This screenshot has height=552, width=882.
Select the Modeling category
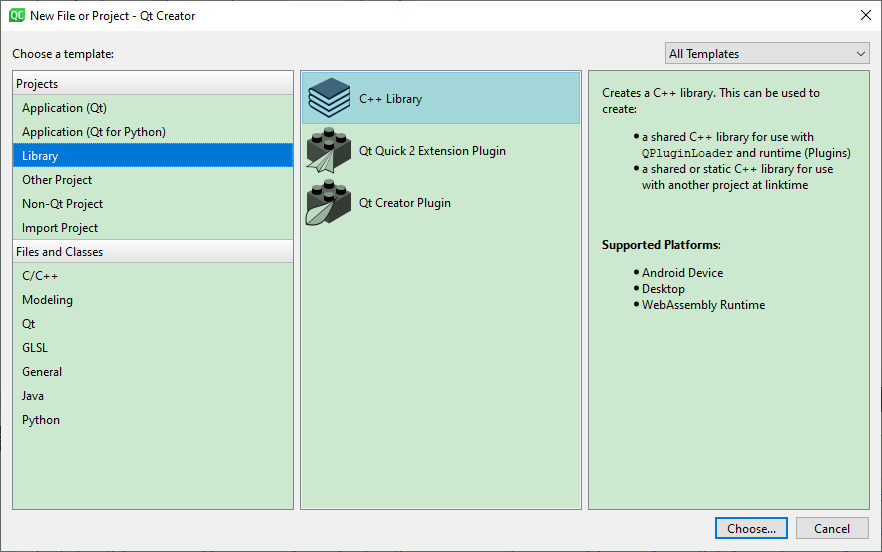[x=153, y=300]
